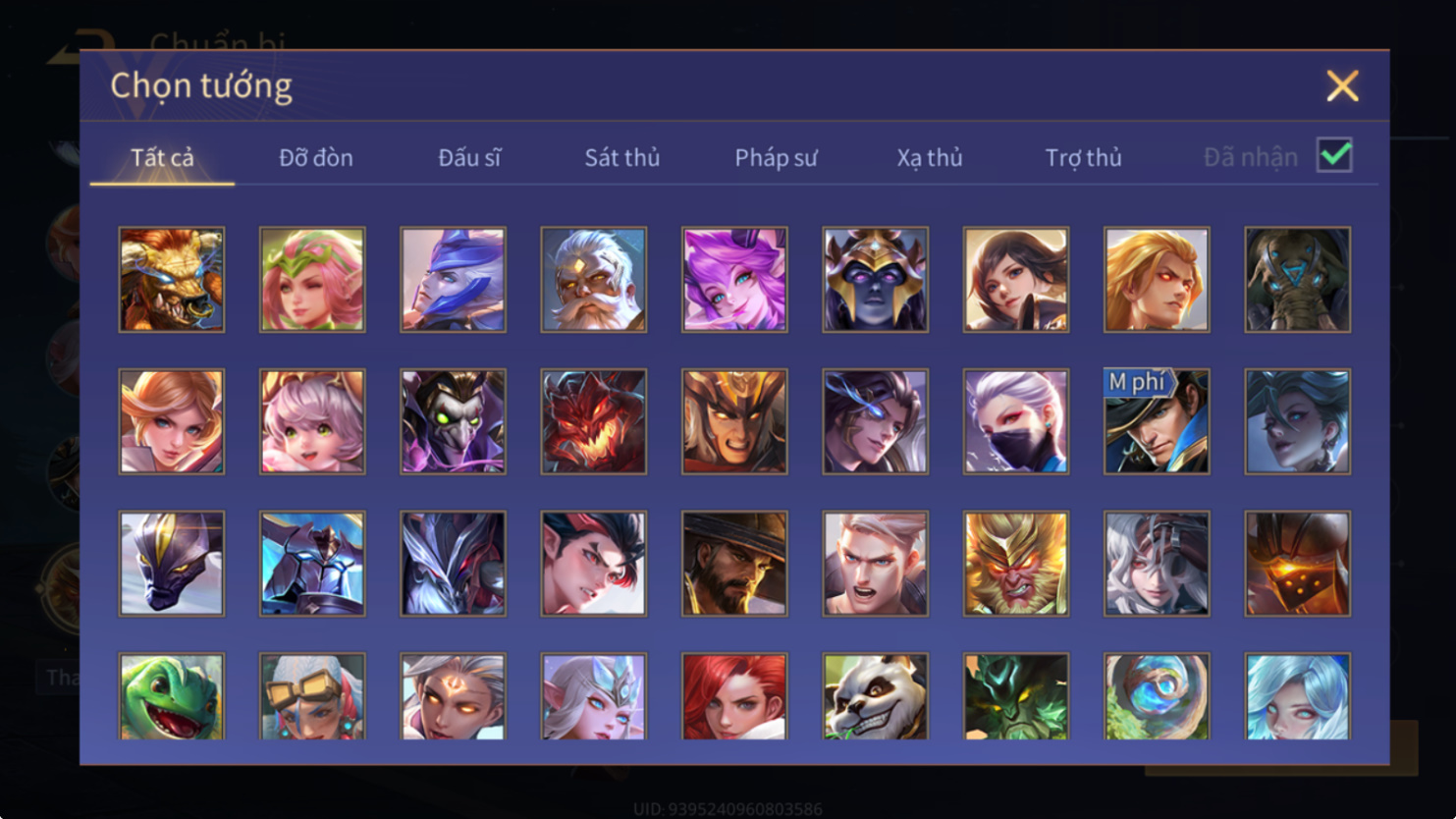Switch to the Đỡ đòn tab

pos(316,157)
